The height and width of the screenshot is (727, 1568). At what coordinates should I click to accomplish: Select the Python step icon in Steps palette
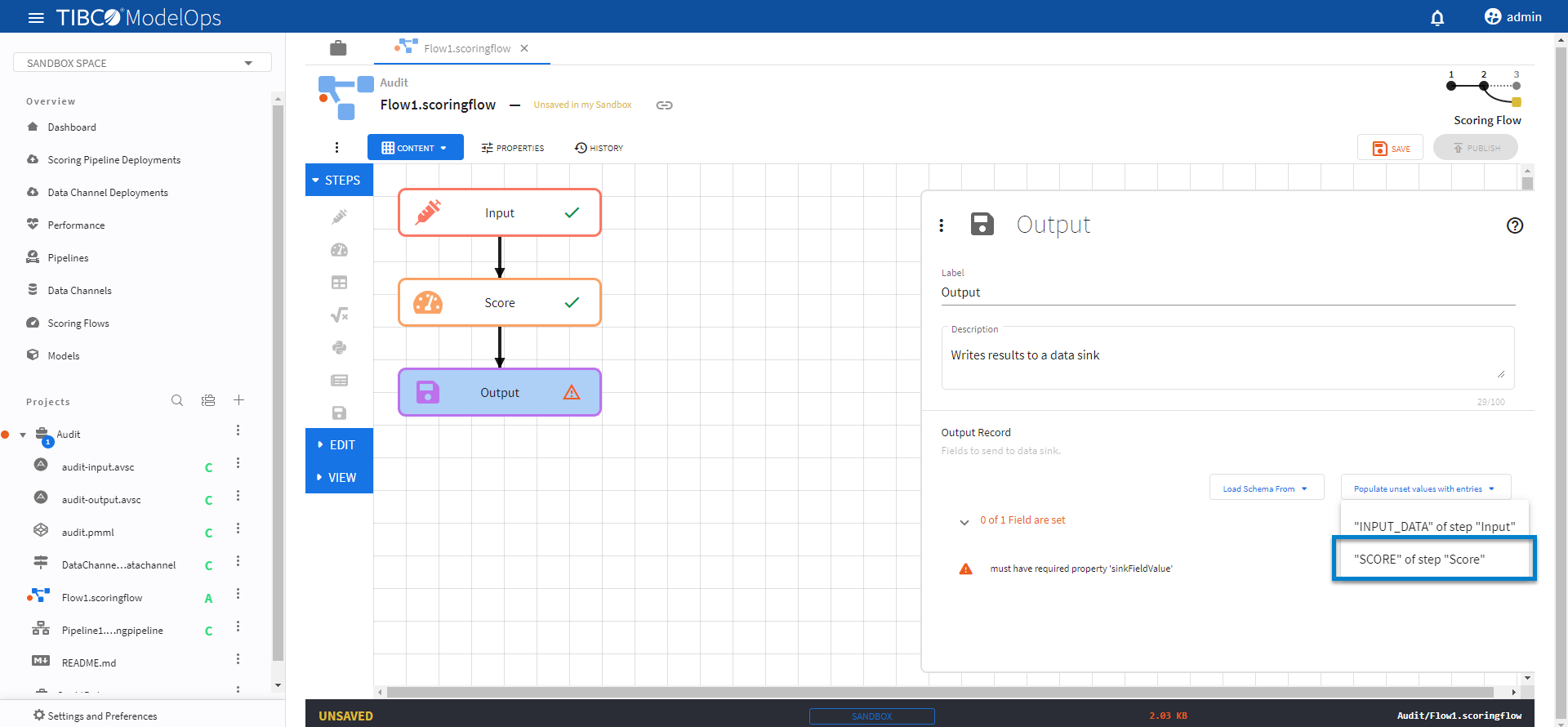[x=339, y=348]
